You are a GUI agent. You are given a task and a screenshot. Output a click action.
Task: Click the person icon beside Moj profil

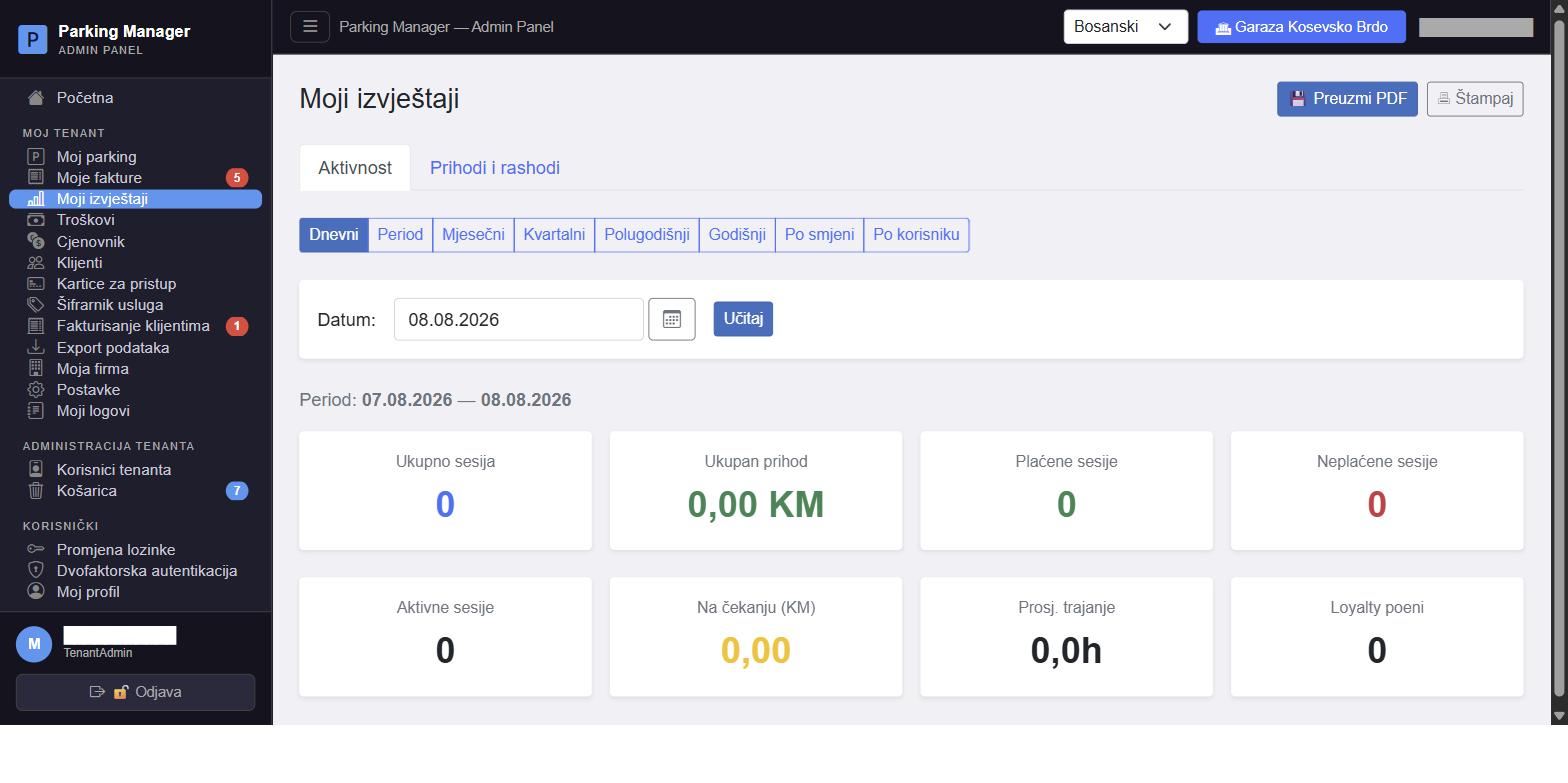coord(36,592)
